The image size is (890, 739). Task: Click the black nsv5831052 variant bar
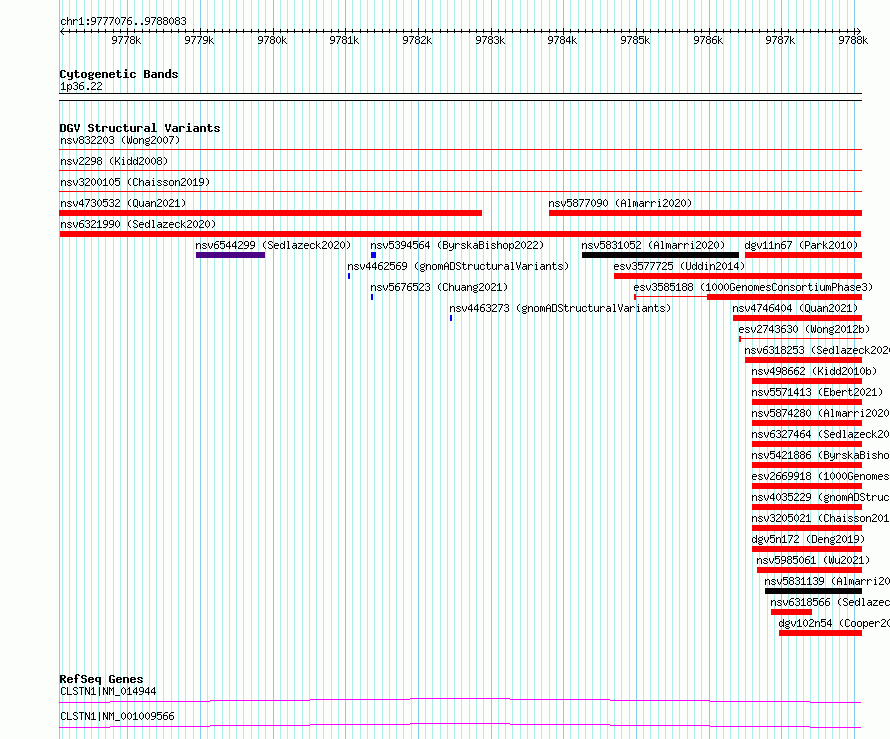coord(660,255)
